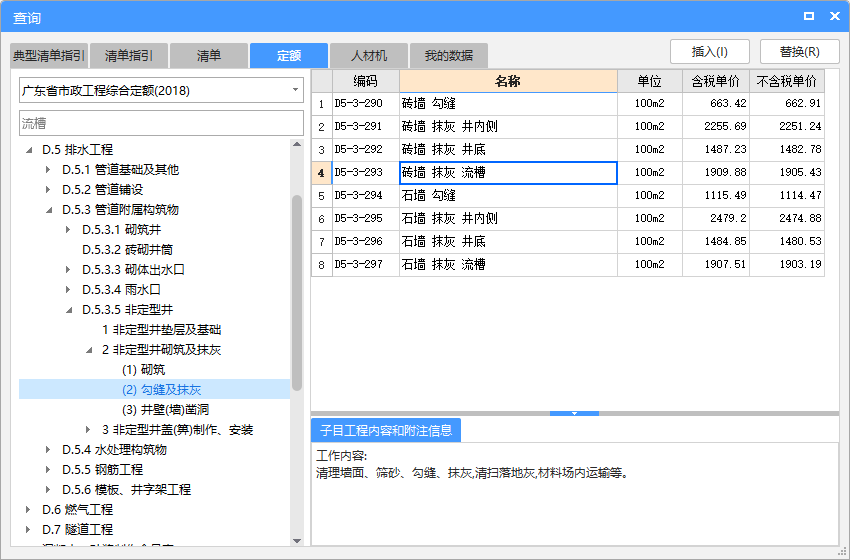Expand the D.5.2 管道铺设 node
The width and height of the screenshot is (850, 560).
pyautogui.click(x=48, y=190)
